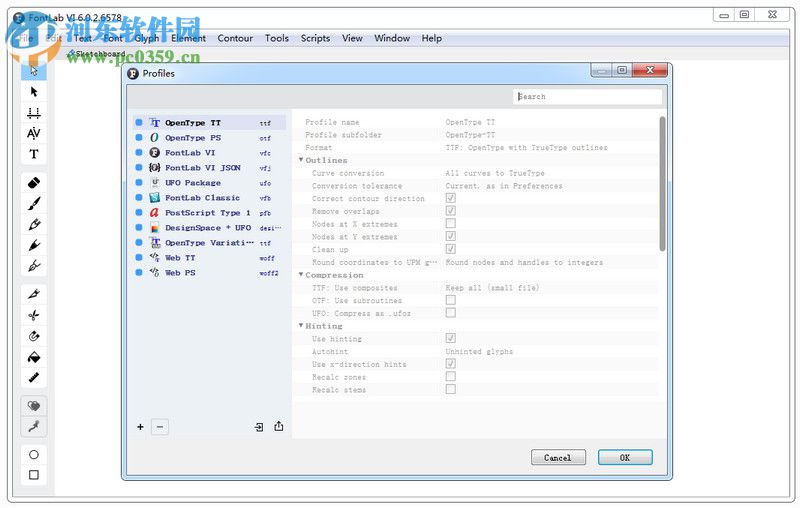Toggle Use hinting checkbox
800x508 pixels.
[451, 338]
